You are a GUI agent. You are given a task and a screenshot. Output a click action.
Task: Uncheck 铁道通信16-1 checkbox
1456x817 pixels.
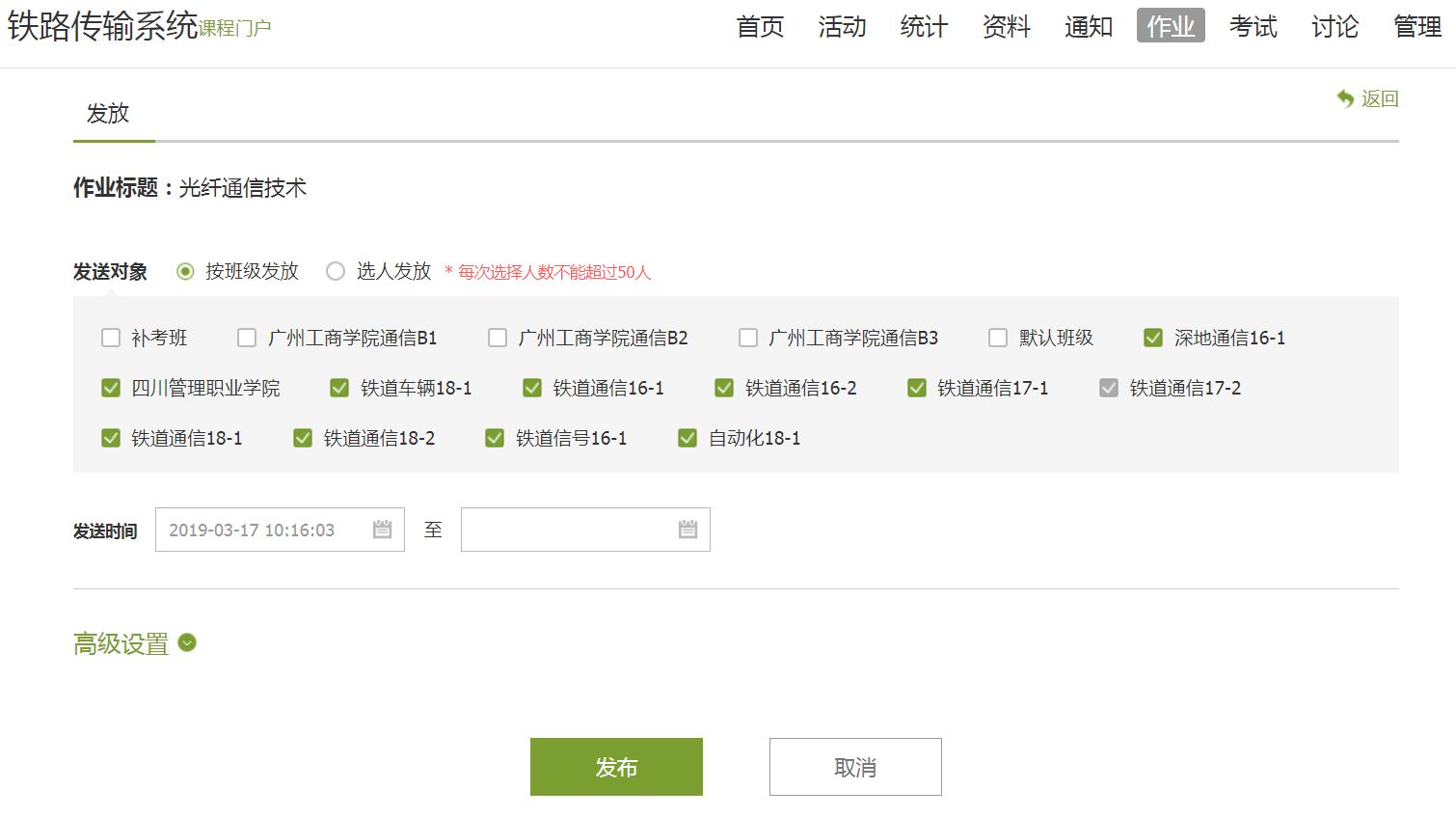tap(532, 388)
